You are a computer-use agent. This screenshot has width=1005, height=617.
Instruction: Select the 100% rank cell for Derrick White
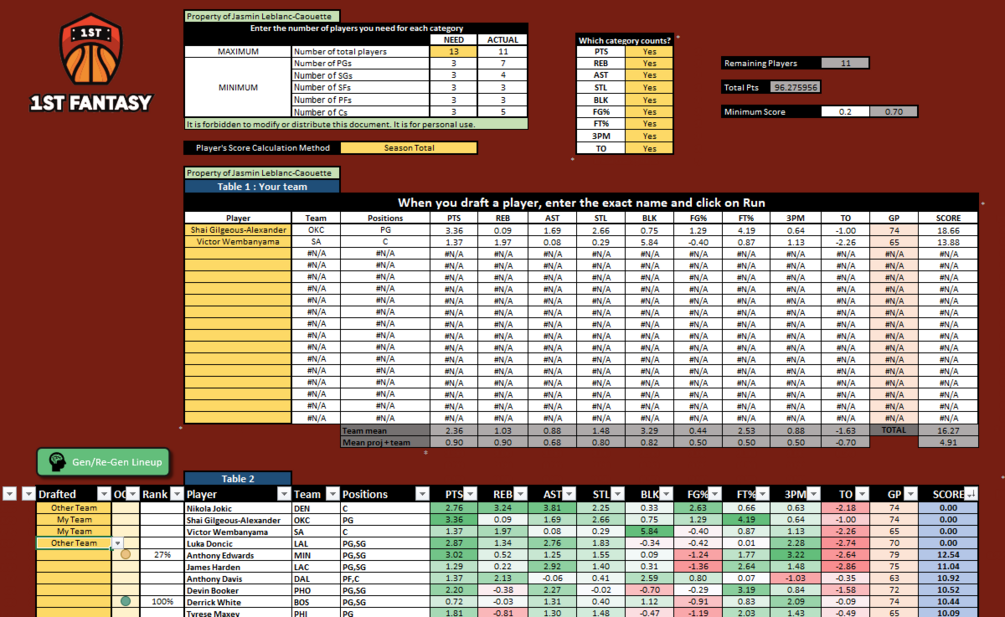pyautogui.click(x=162, y=602)
